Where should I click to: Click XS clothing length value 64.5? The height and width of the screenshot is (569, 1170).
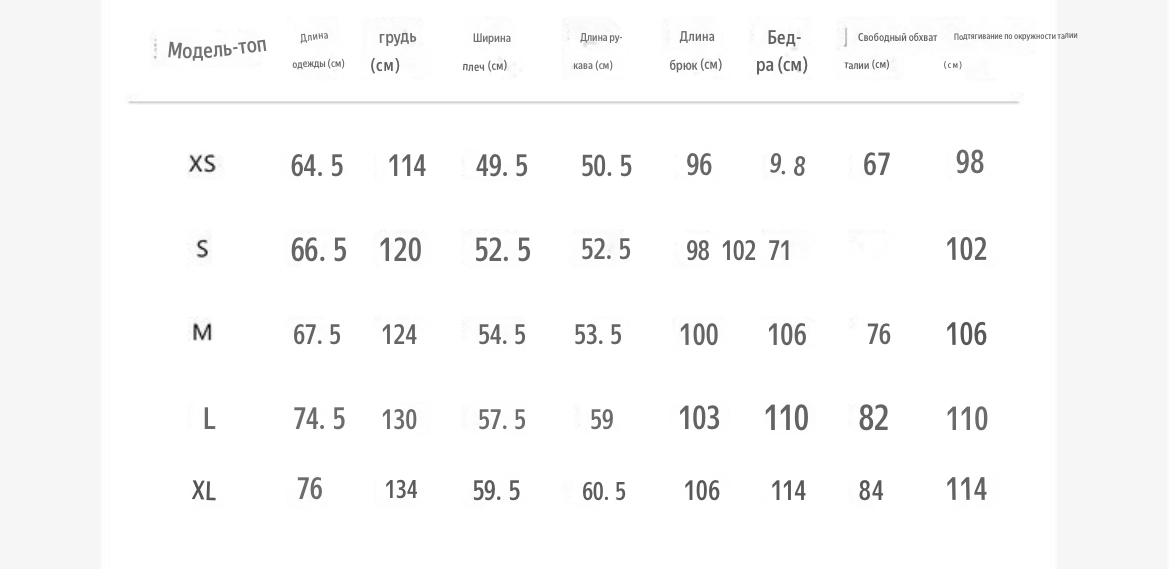[x=317, y=166]
